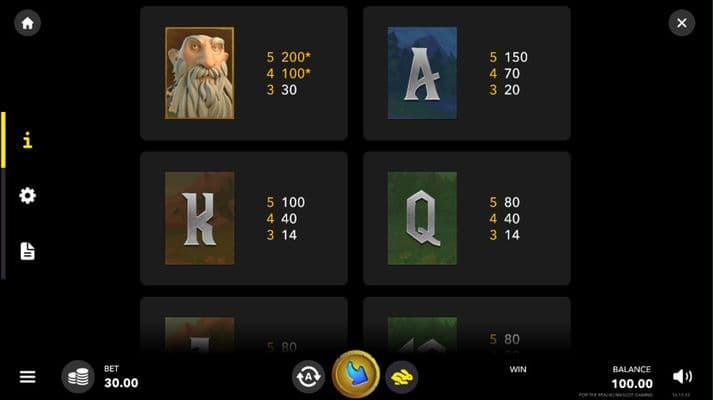713x400 pixels.
Task: Toggle the rabbit turbo spin mode
Action: point(402,376)
